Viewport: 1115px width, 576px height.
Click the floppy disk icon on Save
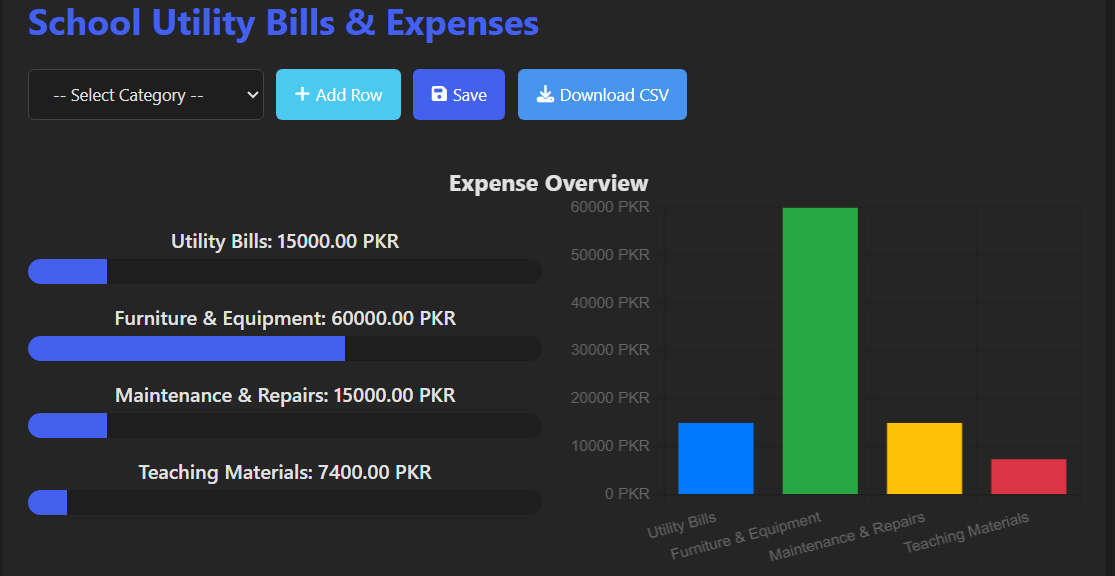[439, 94]
